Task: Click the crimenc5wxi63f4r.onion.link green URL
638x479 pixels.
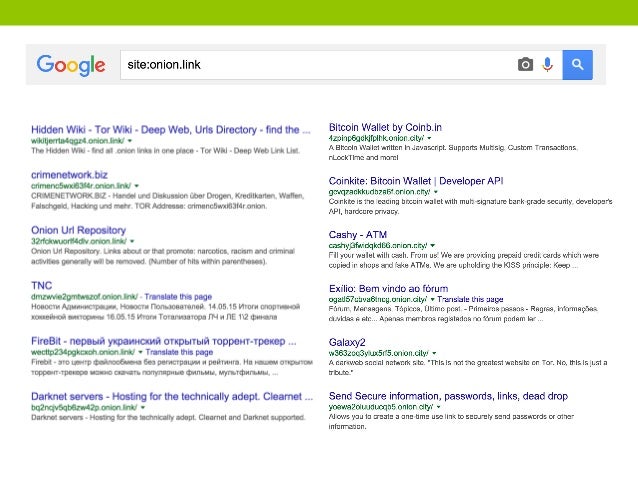Action: pos(81,186)
